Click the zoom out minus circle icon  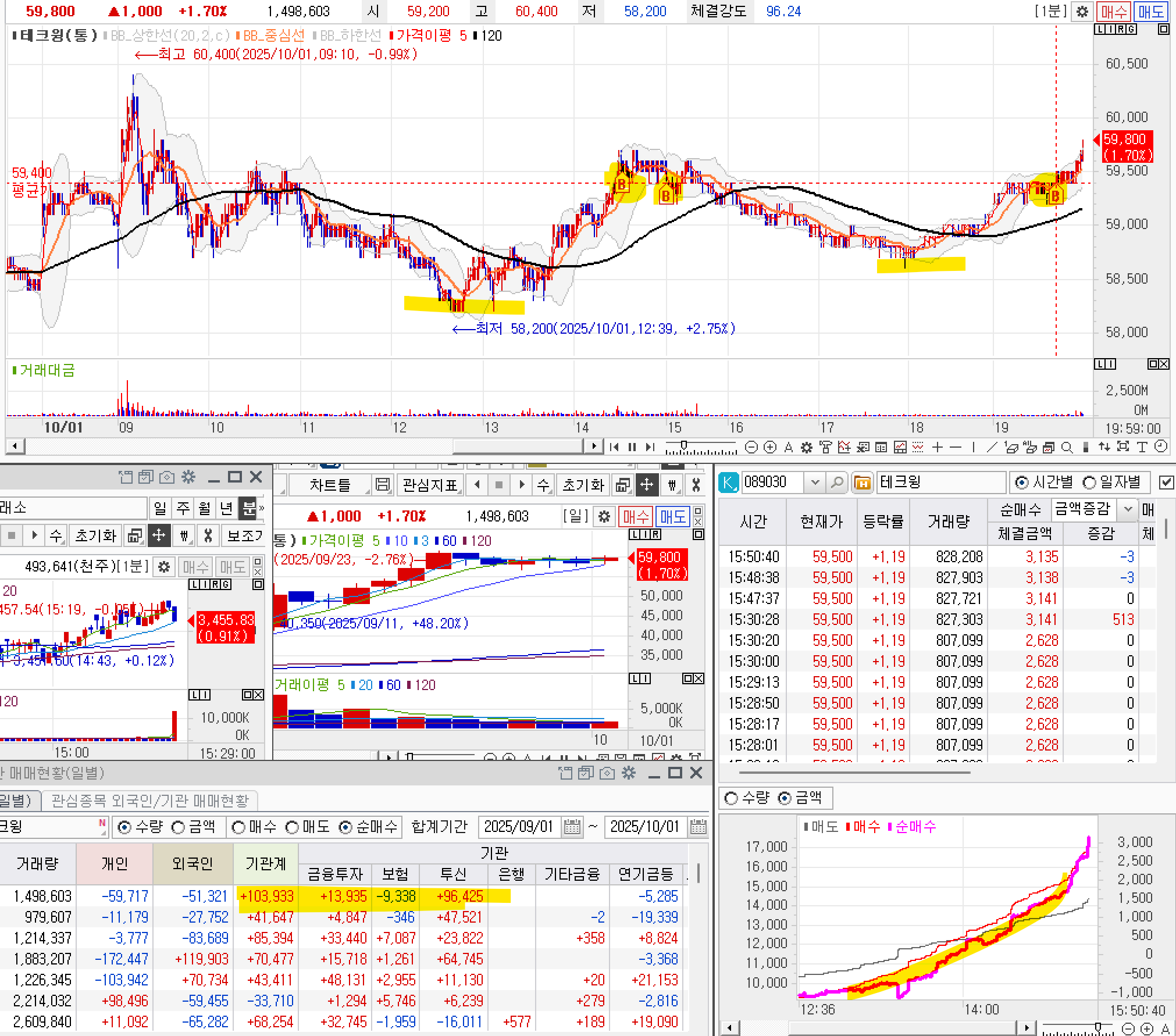751,447
